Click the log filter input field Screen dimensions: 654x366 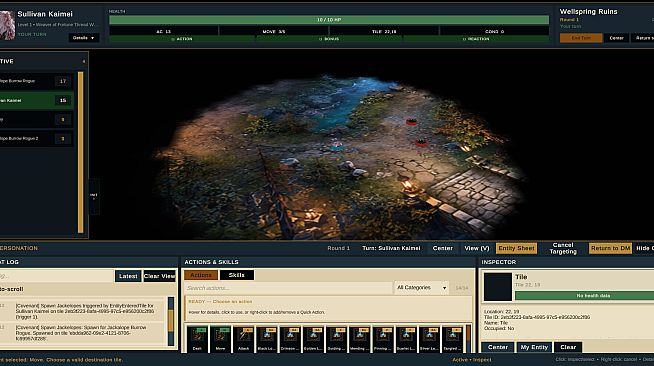pos(56,276)
